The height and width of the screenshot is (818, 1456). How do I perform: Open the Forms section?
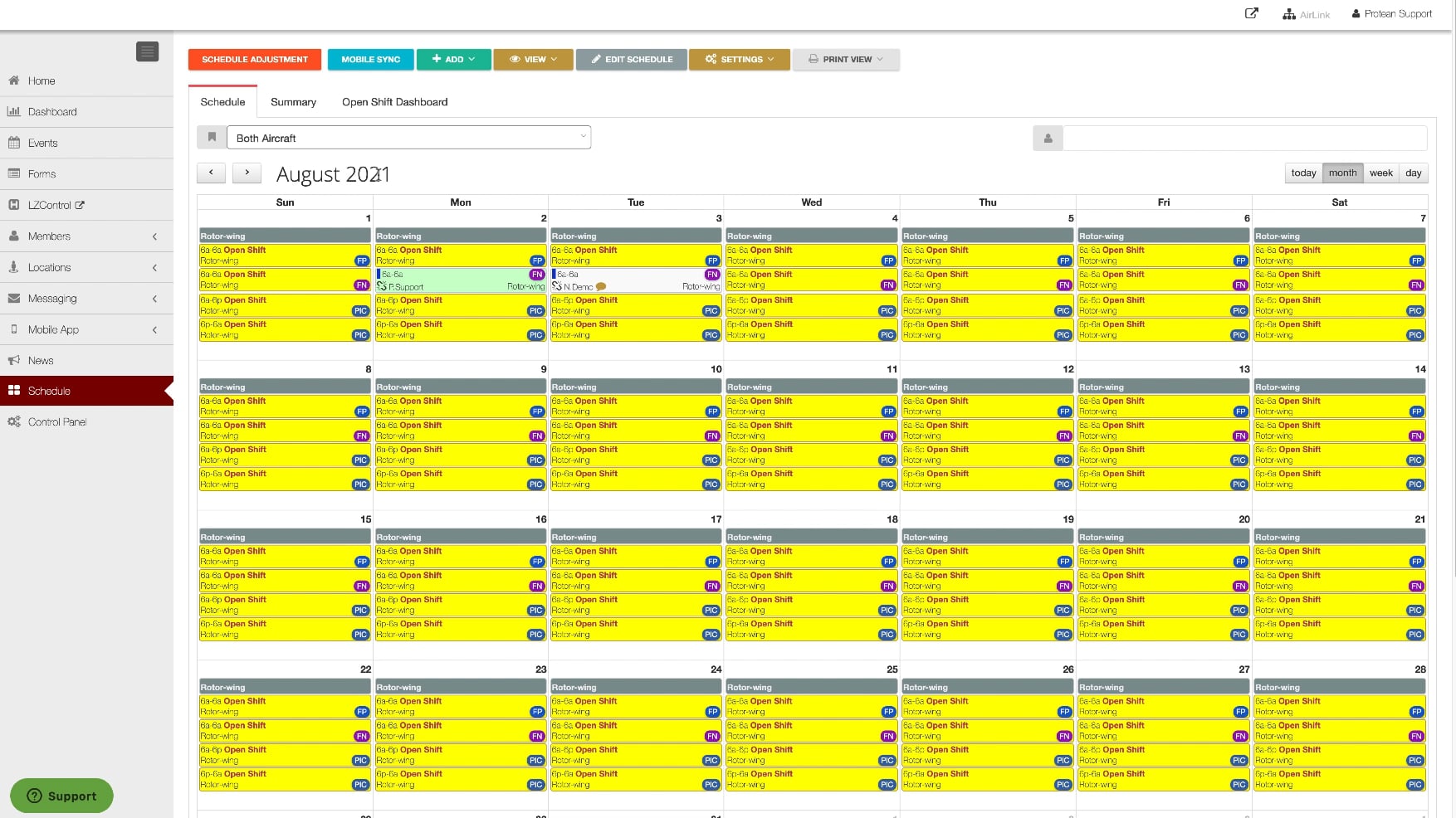(41, 173)
